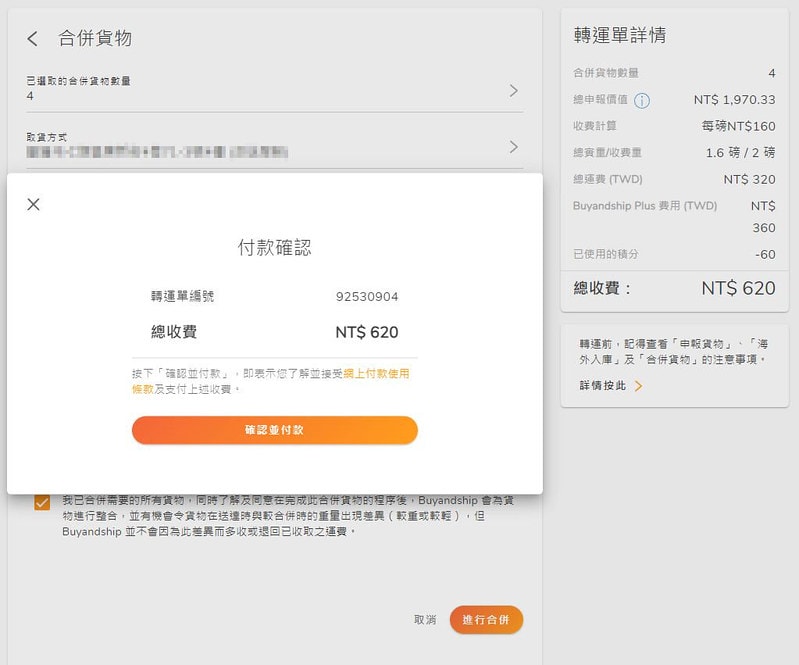799x665 pixels.
Task: Click the orange arrow after 詳情按此
Action: pos(638,385)
